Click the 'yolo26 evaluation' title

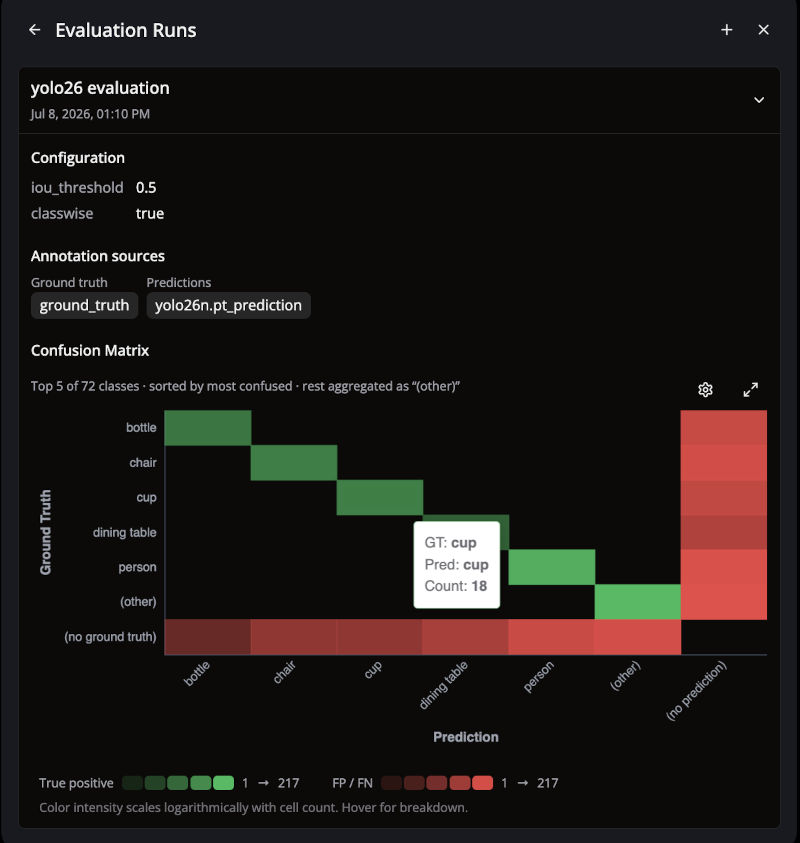pos(100,88)
